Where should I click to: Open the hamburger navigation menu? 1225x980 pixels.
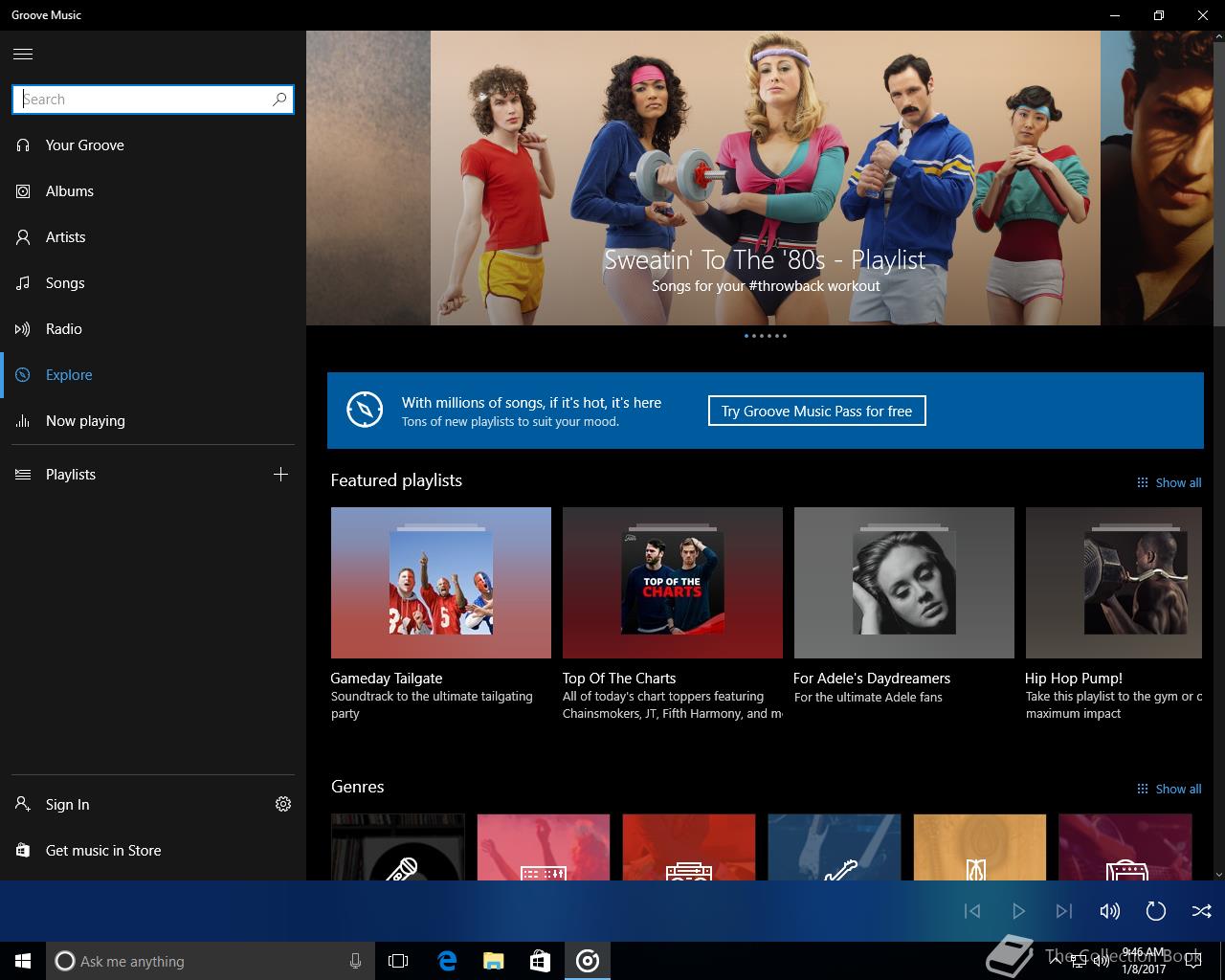click(x=23, y=54)
